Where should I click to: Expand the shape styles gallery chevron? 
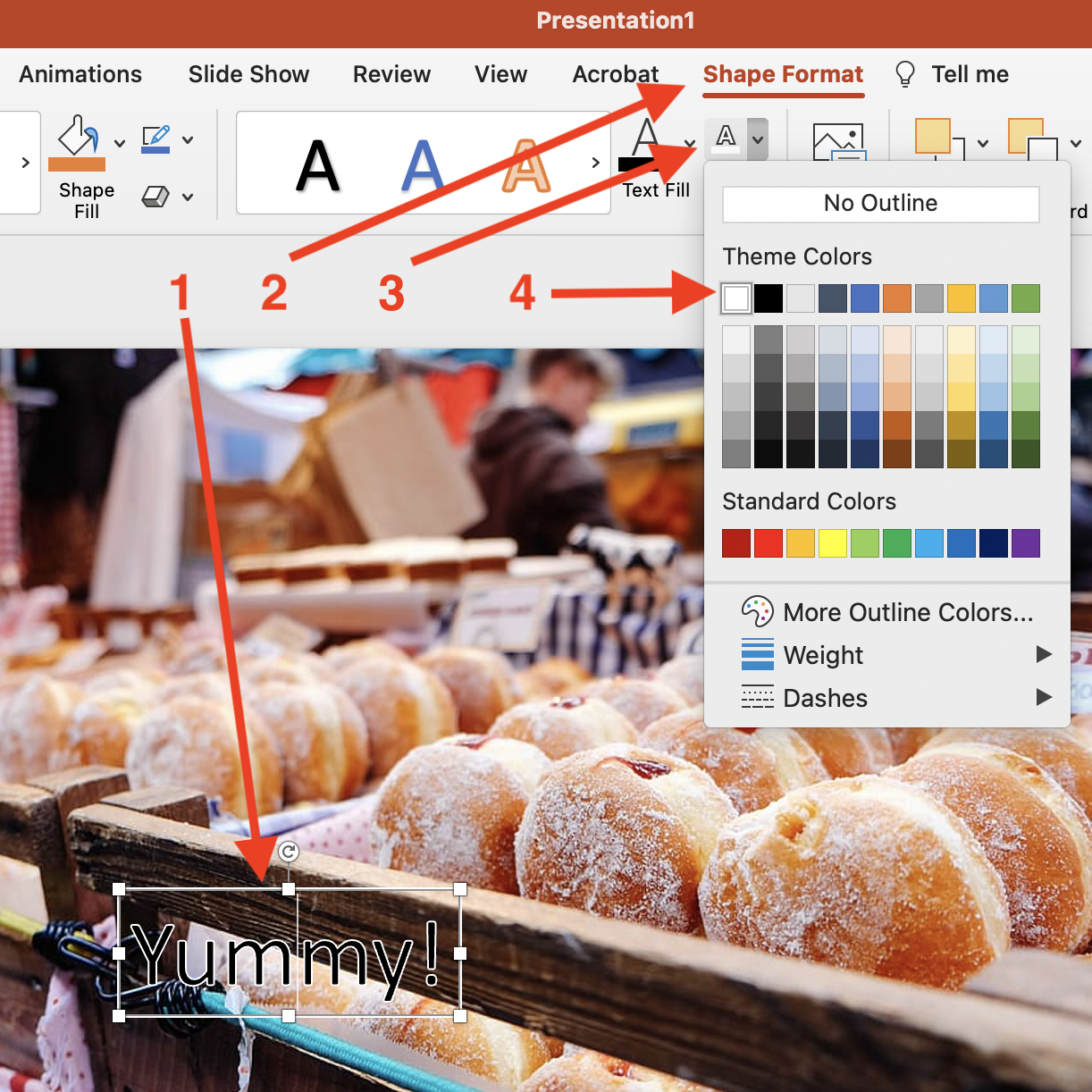25,163
